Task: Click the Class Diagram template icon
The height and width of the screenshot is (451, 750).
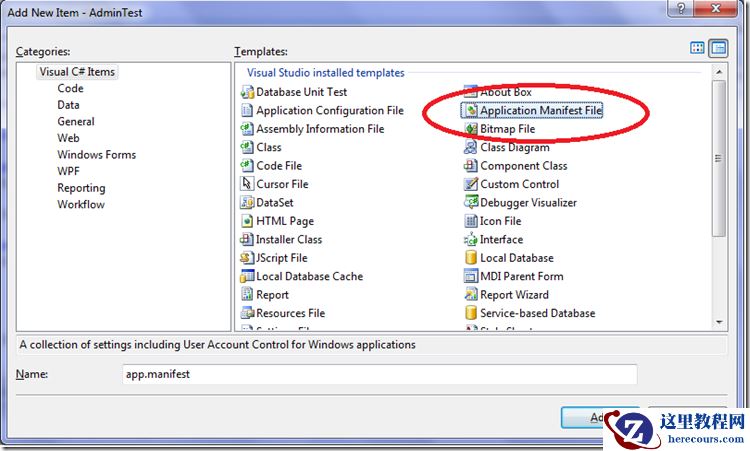Action: click(x=471, y=147)
